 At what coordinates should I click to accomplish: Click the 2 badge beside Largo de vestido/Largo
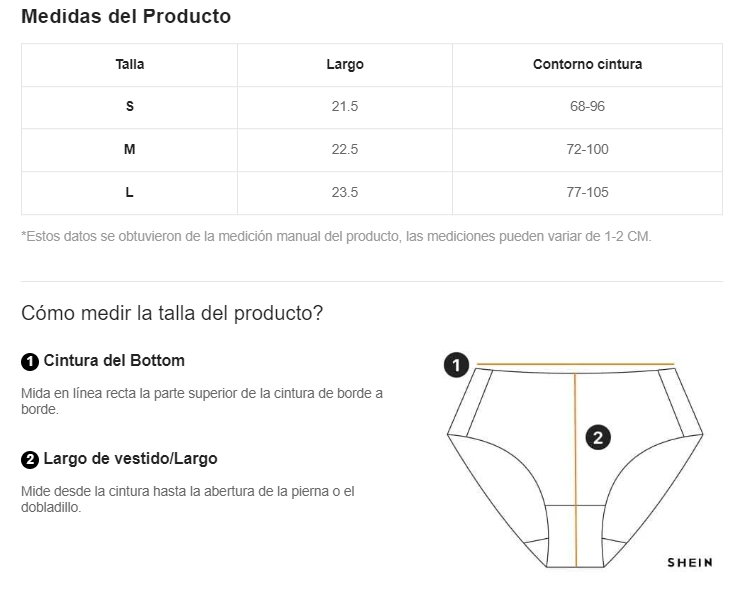[x=30, y=459]
